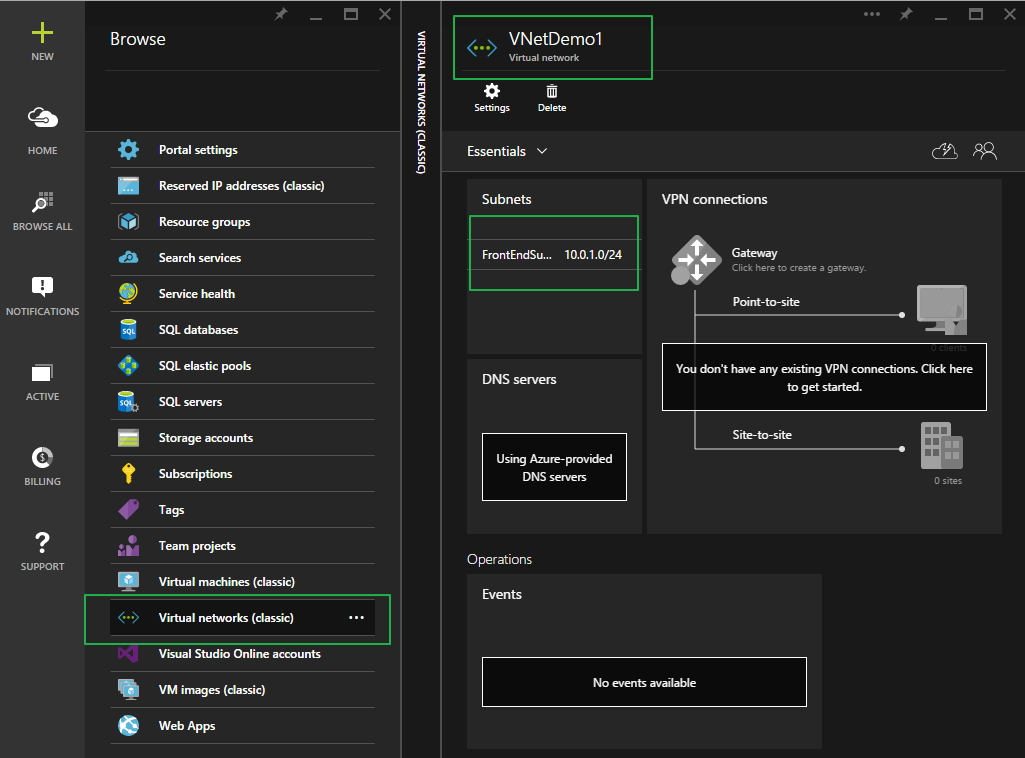Click the Subscriptions key icon
The height and width of the screenshot is (758, 1025).
(x=128, y=473)
